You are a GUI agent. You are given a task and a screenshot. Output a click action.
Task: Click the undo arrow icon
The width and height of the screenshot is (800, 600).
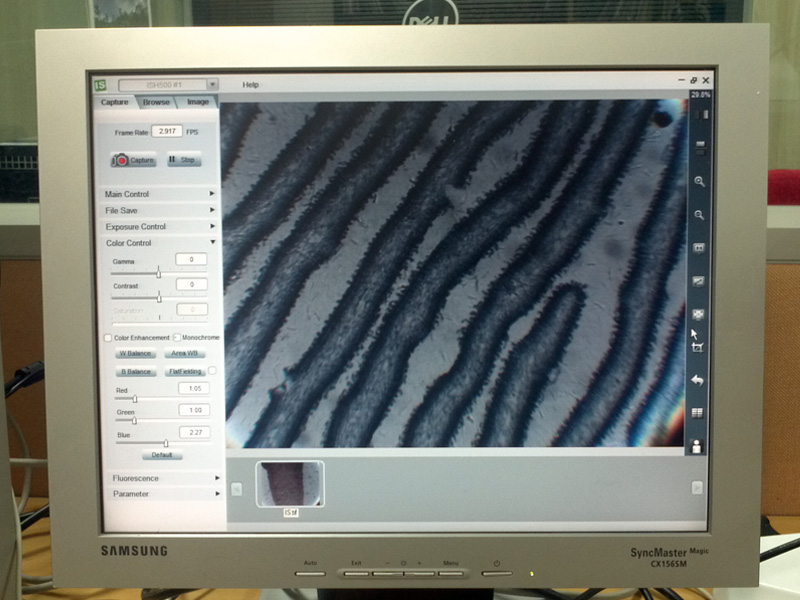point(698,380)
